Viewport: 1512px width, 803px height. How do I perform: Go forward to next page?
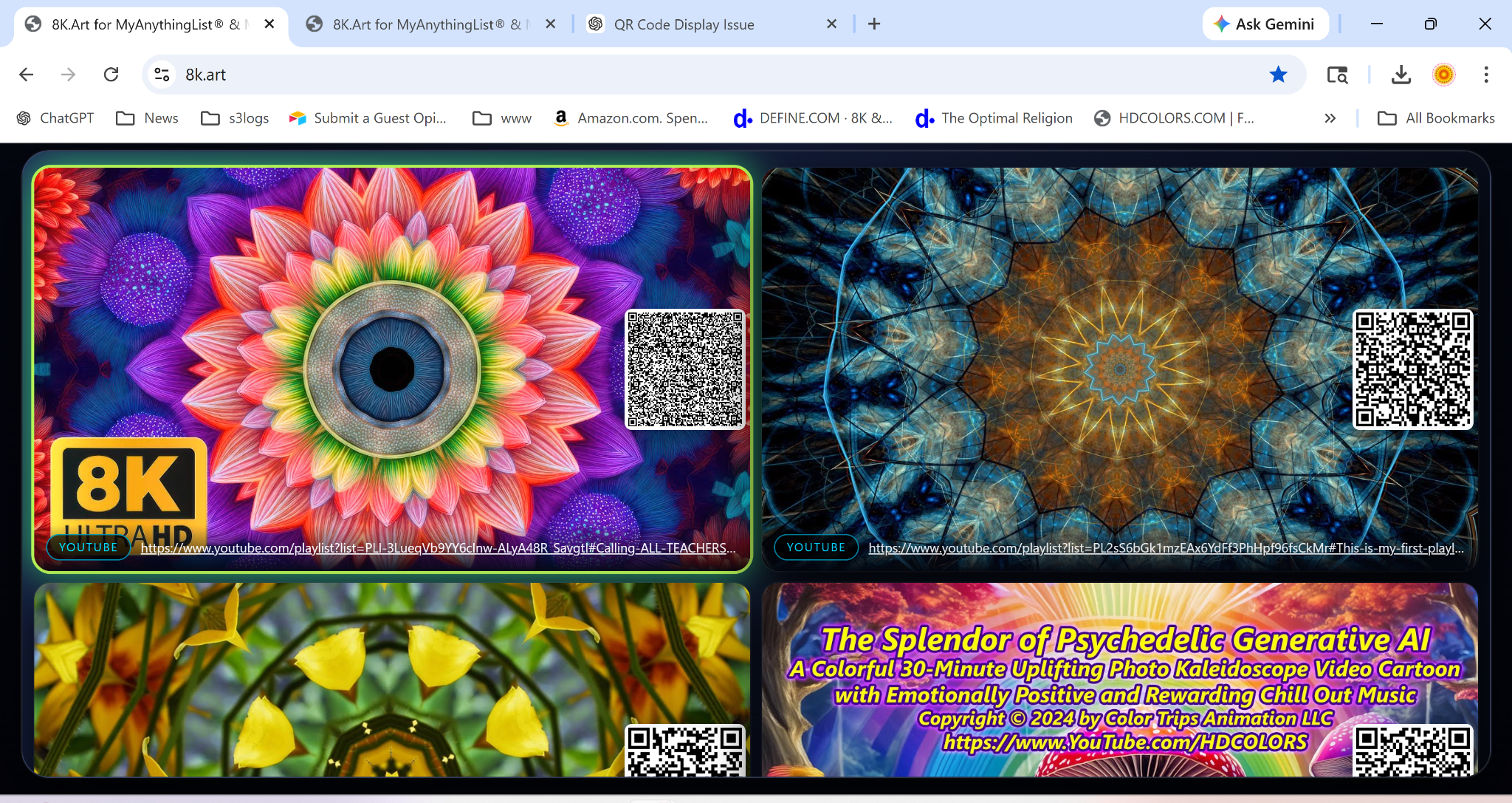[69, 75]
